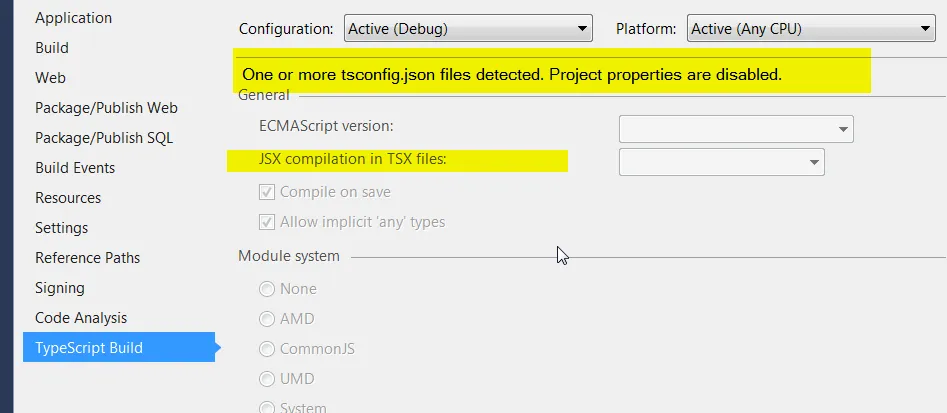Select the CommonJS radio button
This screenshot has height=413, width=947.
tap(267, 349)
